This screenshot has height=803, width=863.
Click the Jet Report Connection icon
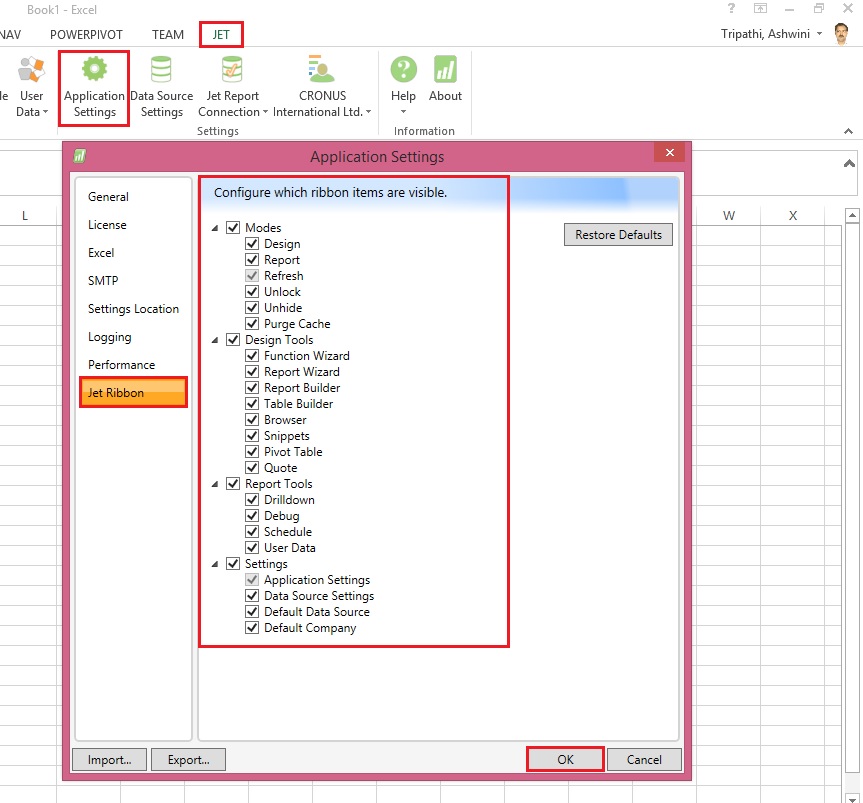[x=231, y=70]
